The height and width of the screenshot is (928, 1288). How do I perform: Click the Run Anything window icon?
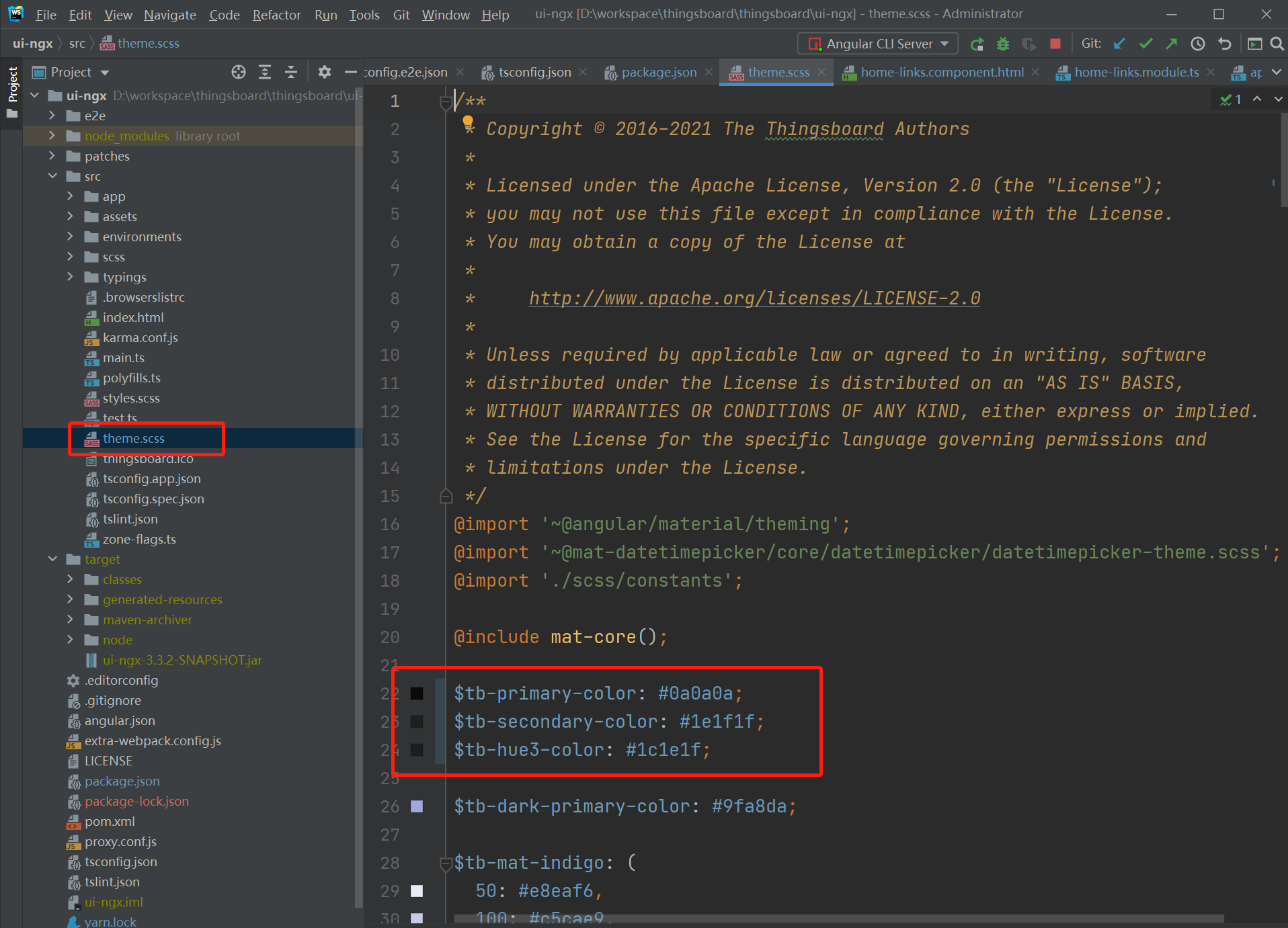(1254, 44)
